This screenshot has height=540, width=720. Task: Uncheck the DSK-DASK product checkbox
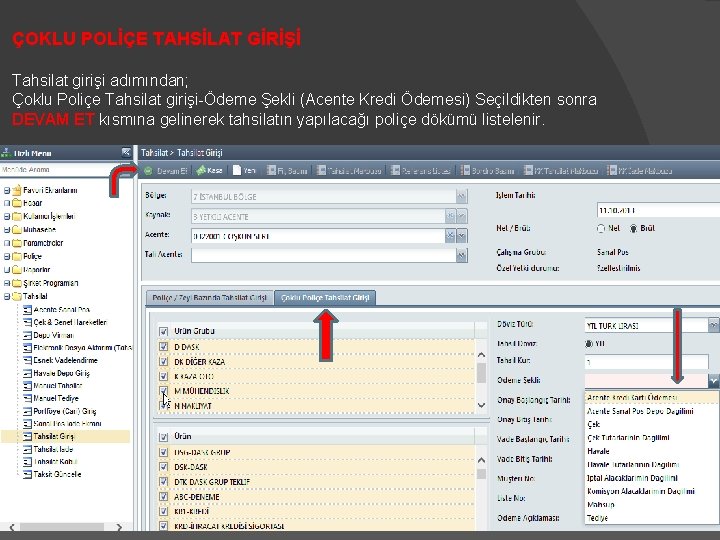coord(163,467)
